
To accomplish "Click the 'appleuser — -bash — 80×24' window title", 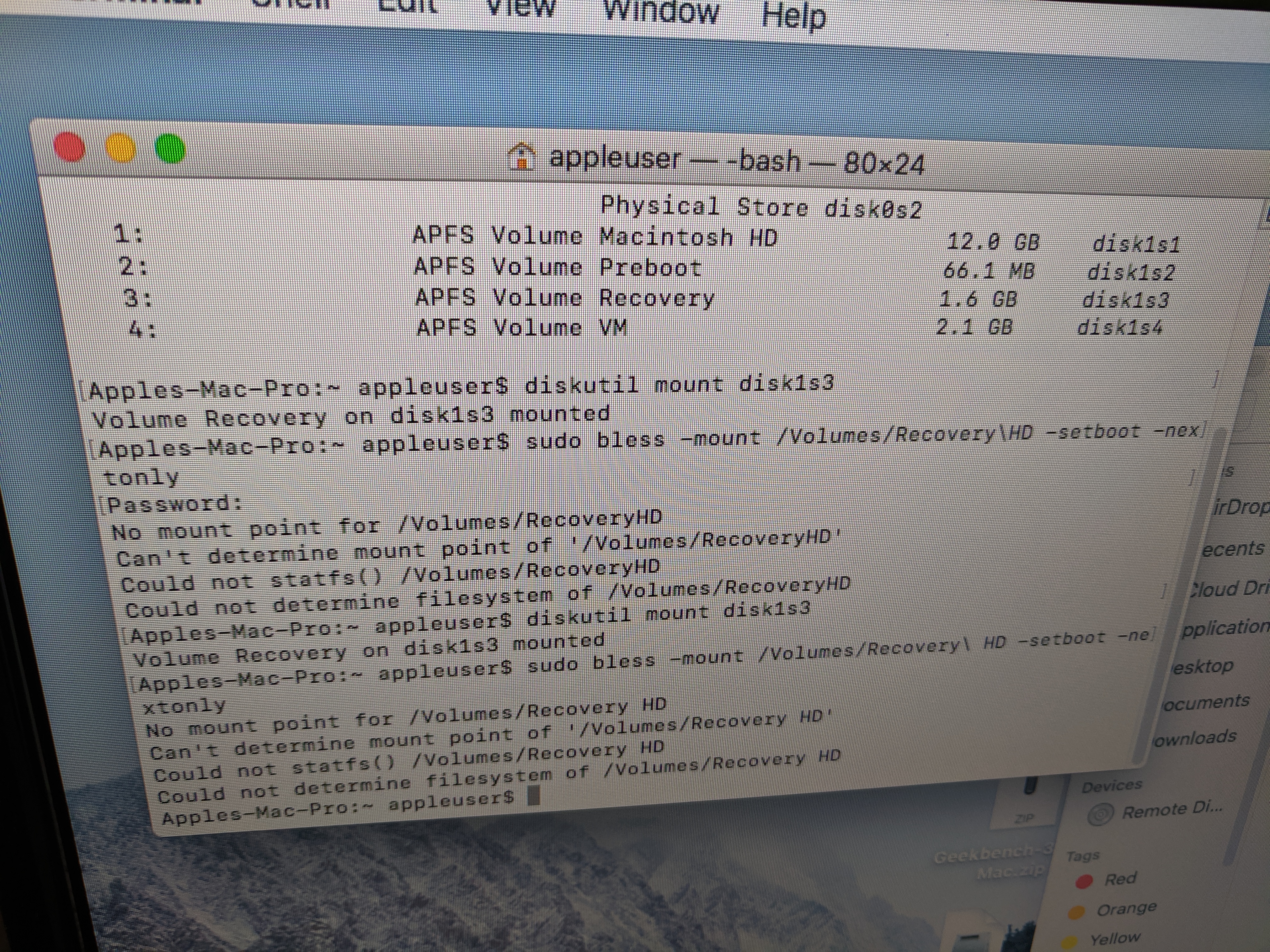I will [x=737, y=161].
